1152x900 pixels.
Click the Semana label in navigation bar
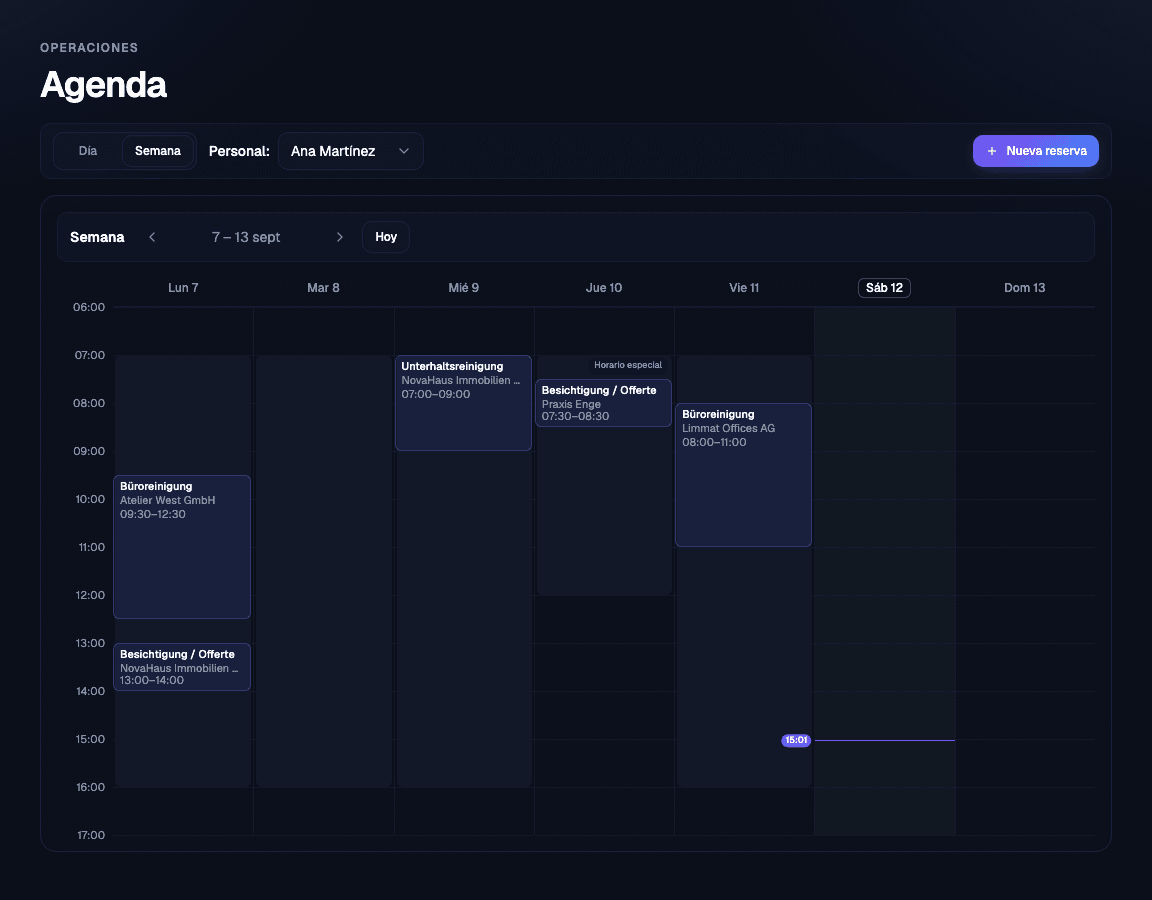[x=97, y=237]
